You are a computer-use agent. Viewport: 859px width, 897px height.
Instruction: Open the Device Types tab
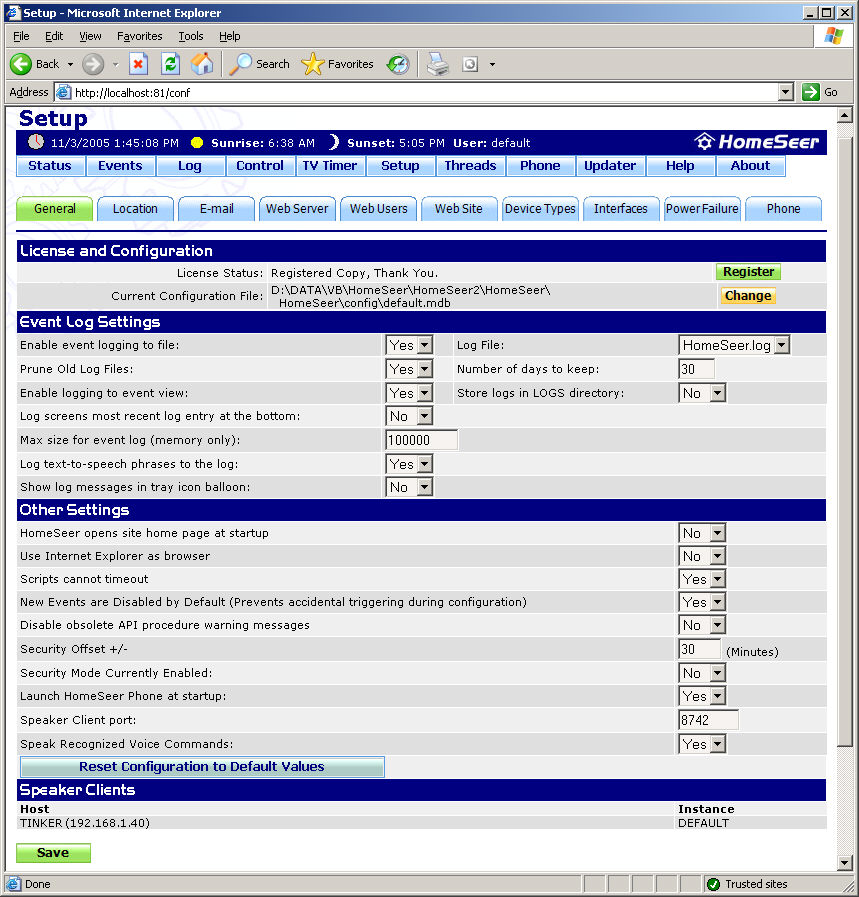tap(540, 209)
